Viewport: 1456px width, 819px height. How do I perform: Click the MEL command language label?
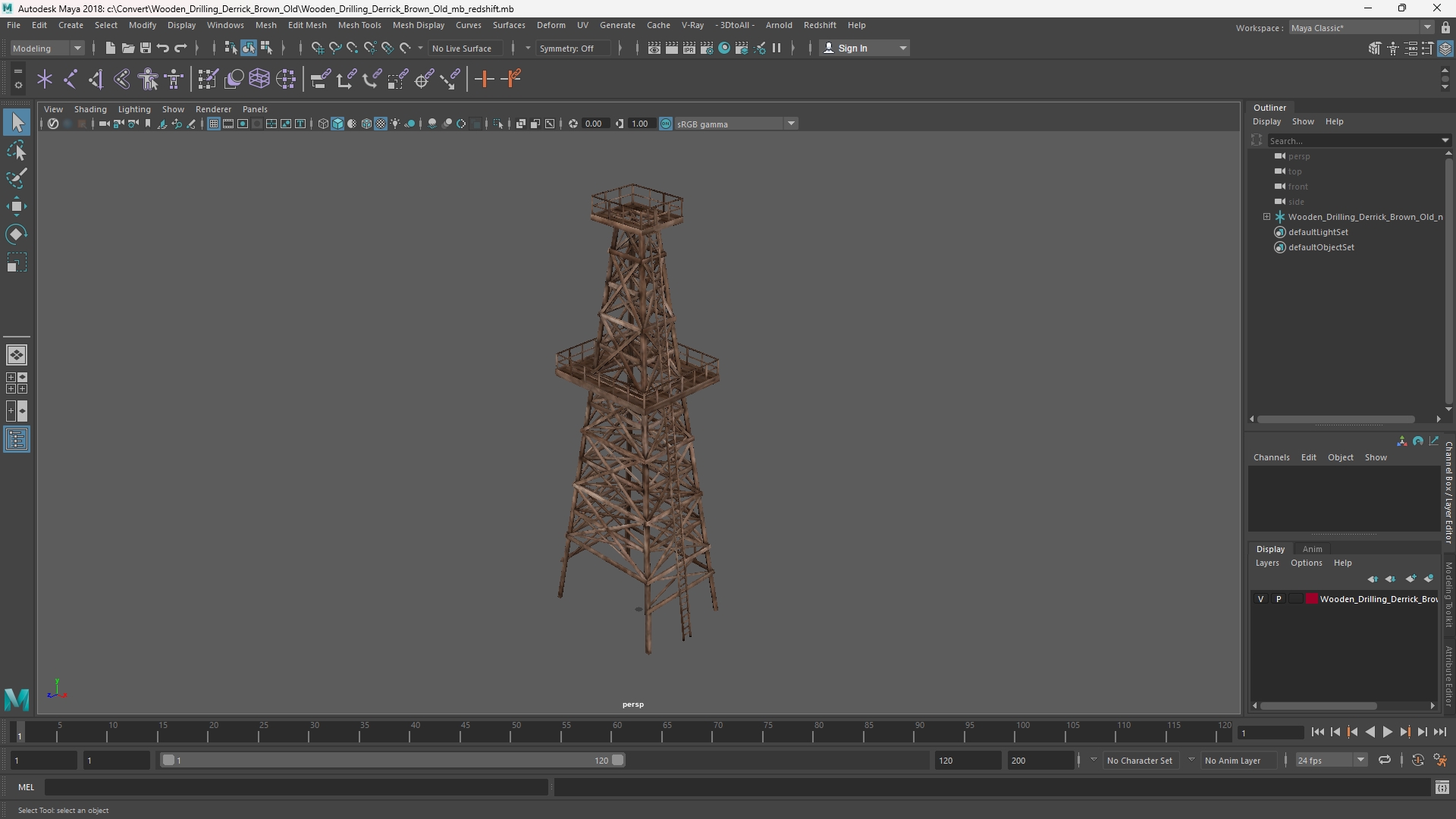(x=27, y=787)
